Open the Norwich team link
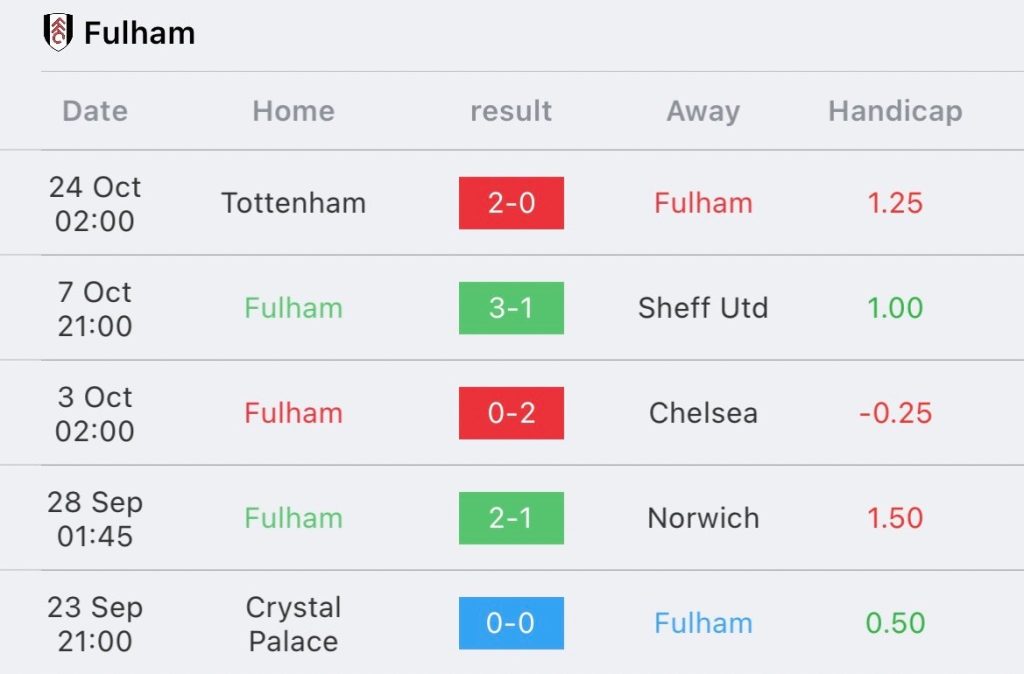1024x674 pixels. [703, 519]
